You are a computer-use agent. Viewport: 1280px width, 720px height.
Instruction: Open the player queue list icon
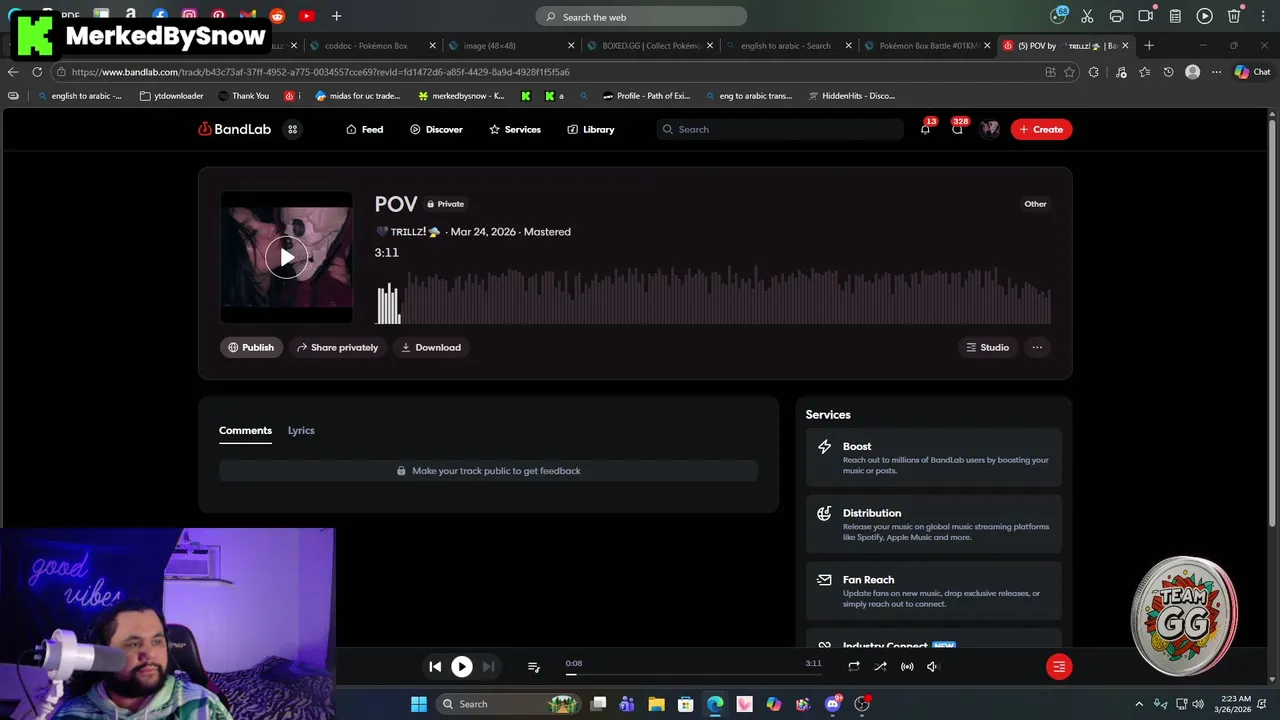pos(533,667)
